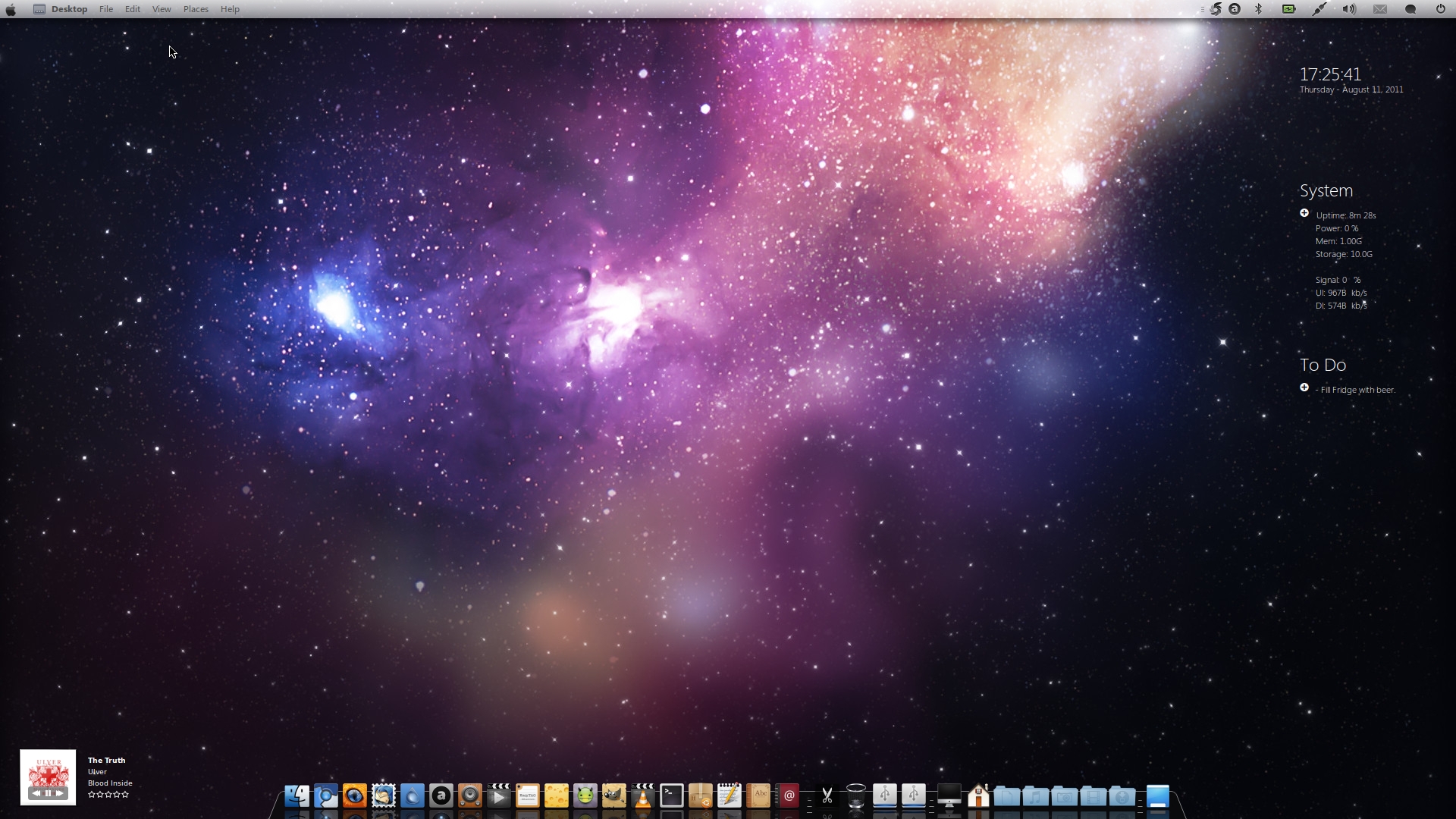Open the black circle 'a' dock icon
The image size is (1456, 819).
[441, 795]
